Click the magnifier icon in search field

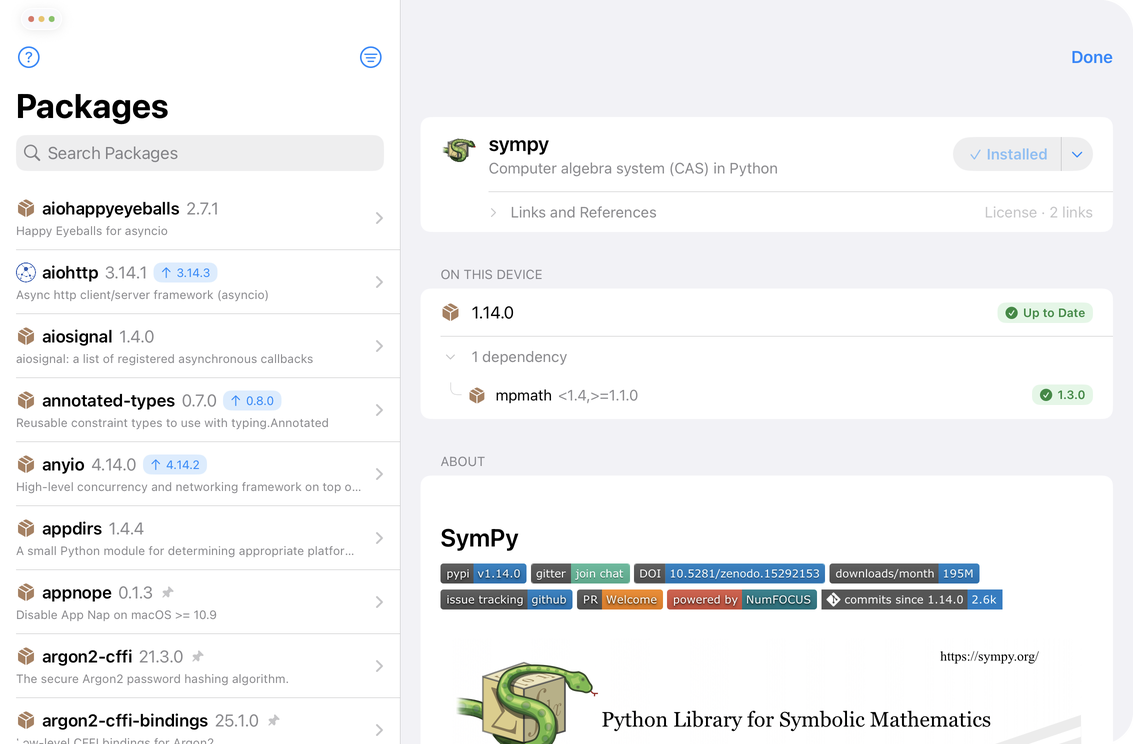click(x=32, y=153)
